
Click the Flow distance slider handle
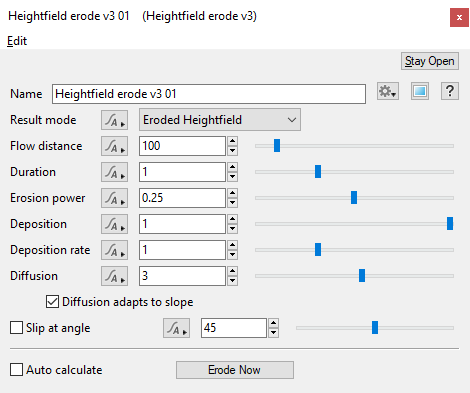[x=277, y=146]
